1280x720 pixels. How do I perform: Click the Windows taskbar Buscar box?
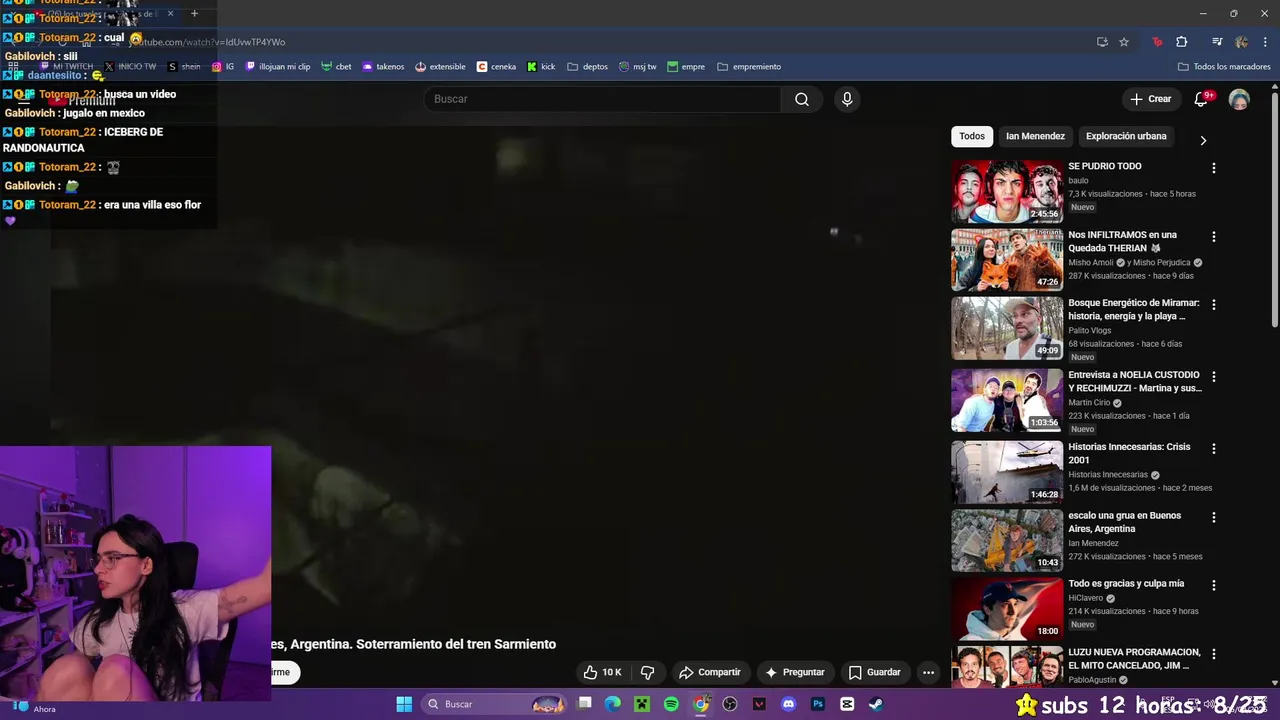[494, 704]
